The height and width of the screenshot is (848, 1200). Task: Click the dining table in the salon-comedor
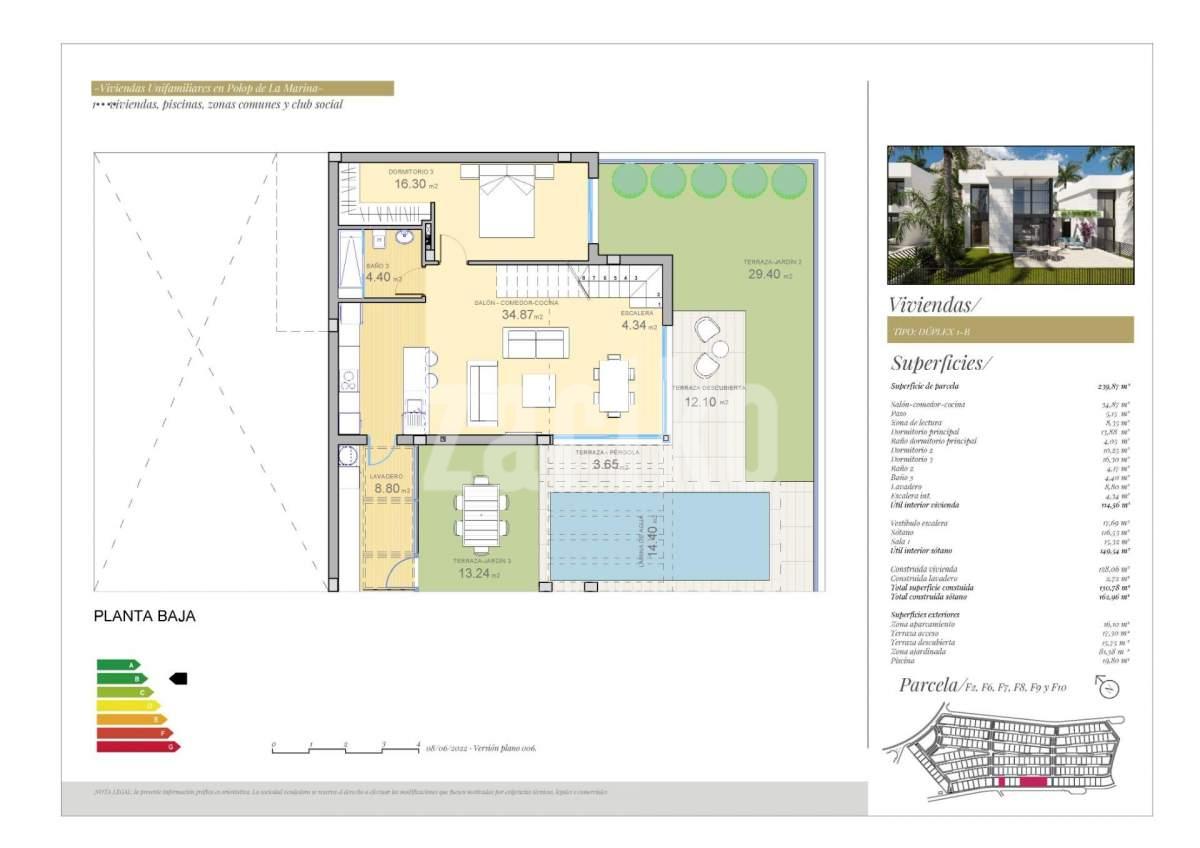tap(612, 386)
